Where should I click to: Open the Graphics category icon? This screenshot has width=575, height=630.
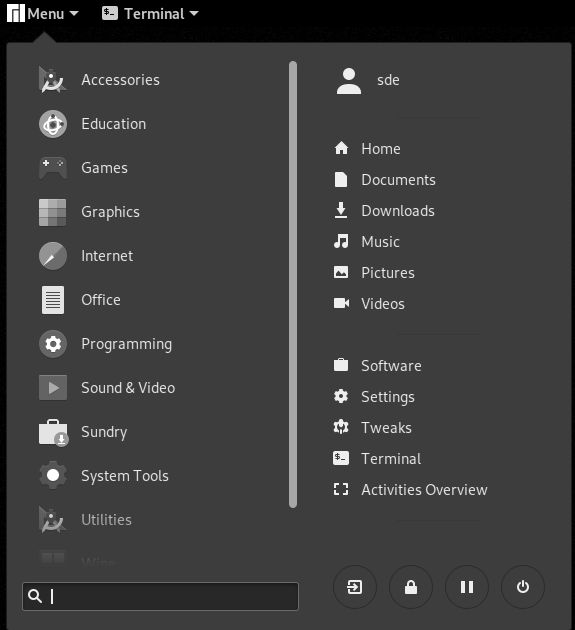(53, 212)
